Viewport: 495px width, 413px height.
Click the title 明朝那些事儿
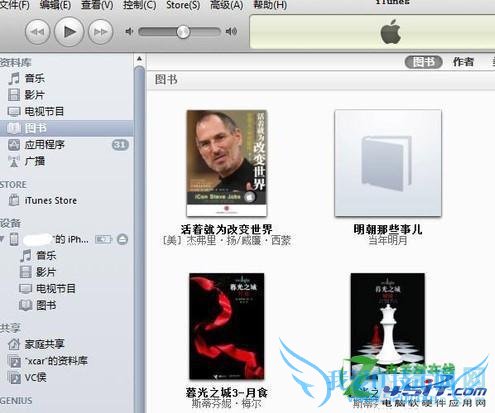(388, 229)
